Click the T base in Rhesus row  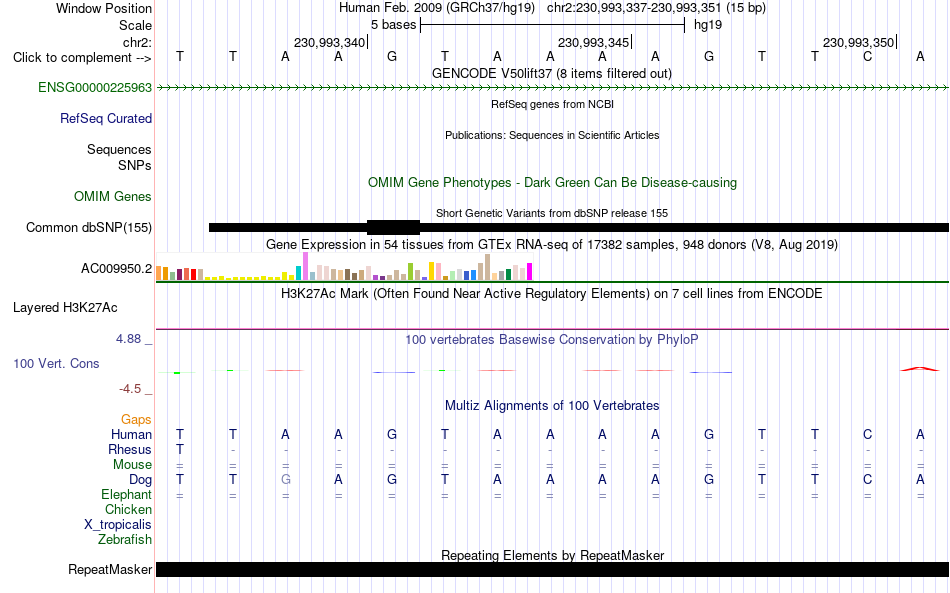point(179,449)
